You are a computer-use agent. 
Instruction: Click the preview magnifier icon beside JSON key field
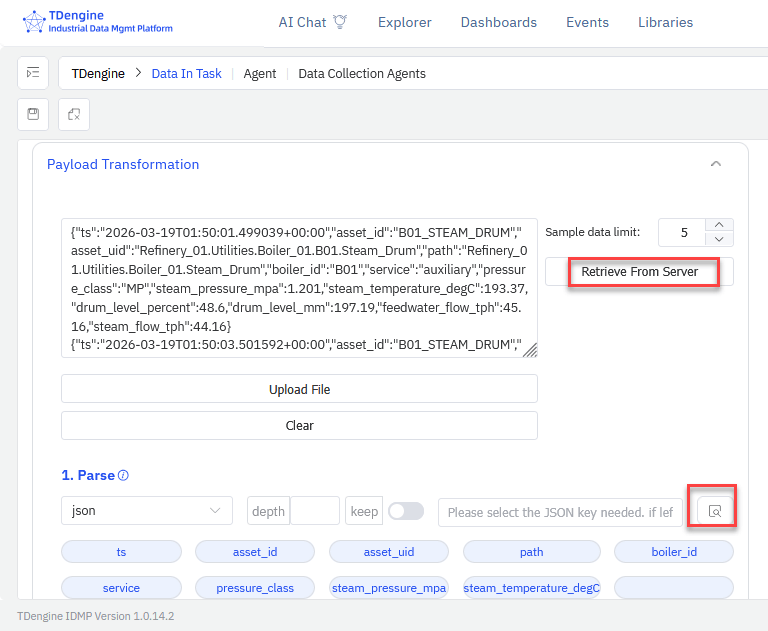(715, 511)
